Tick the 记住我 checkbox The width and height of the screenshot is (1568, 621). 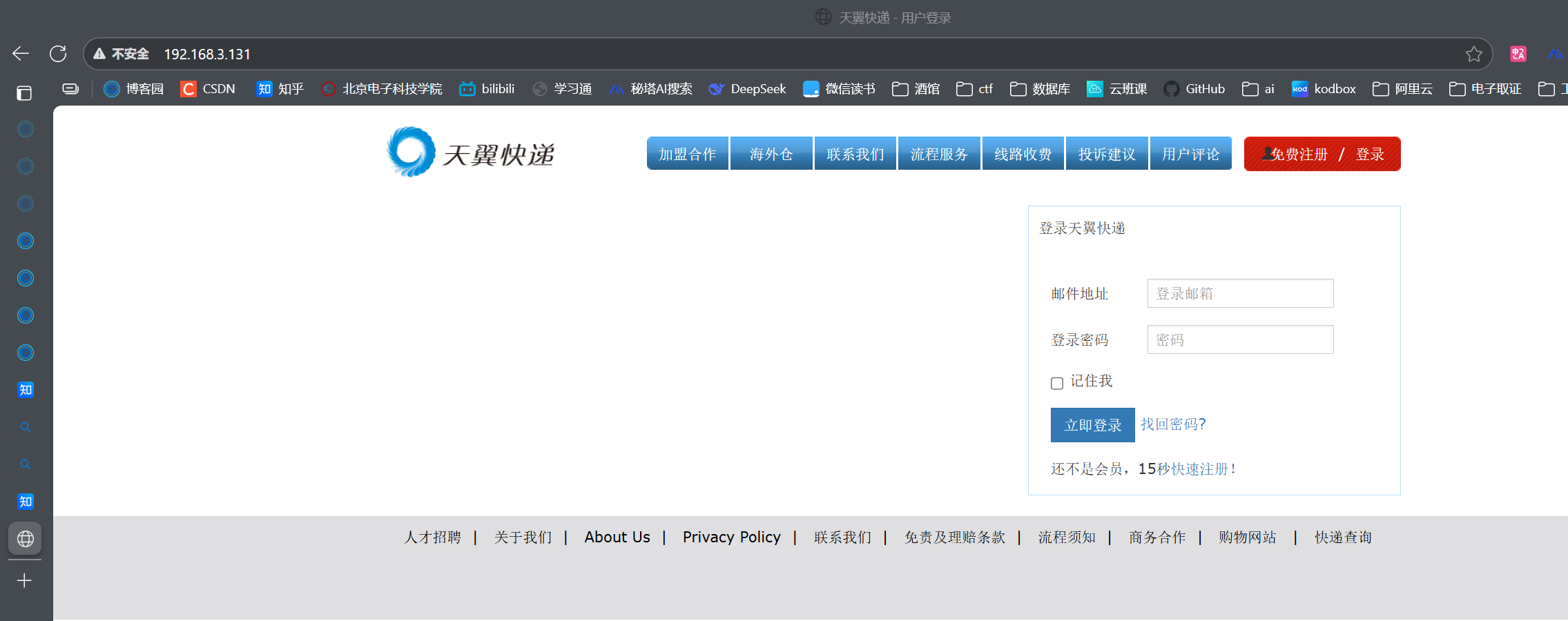1057,383
